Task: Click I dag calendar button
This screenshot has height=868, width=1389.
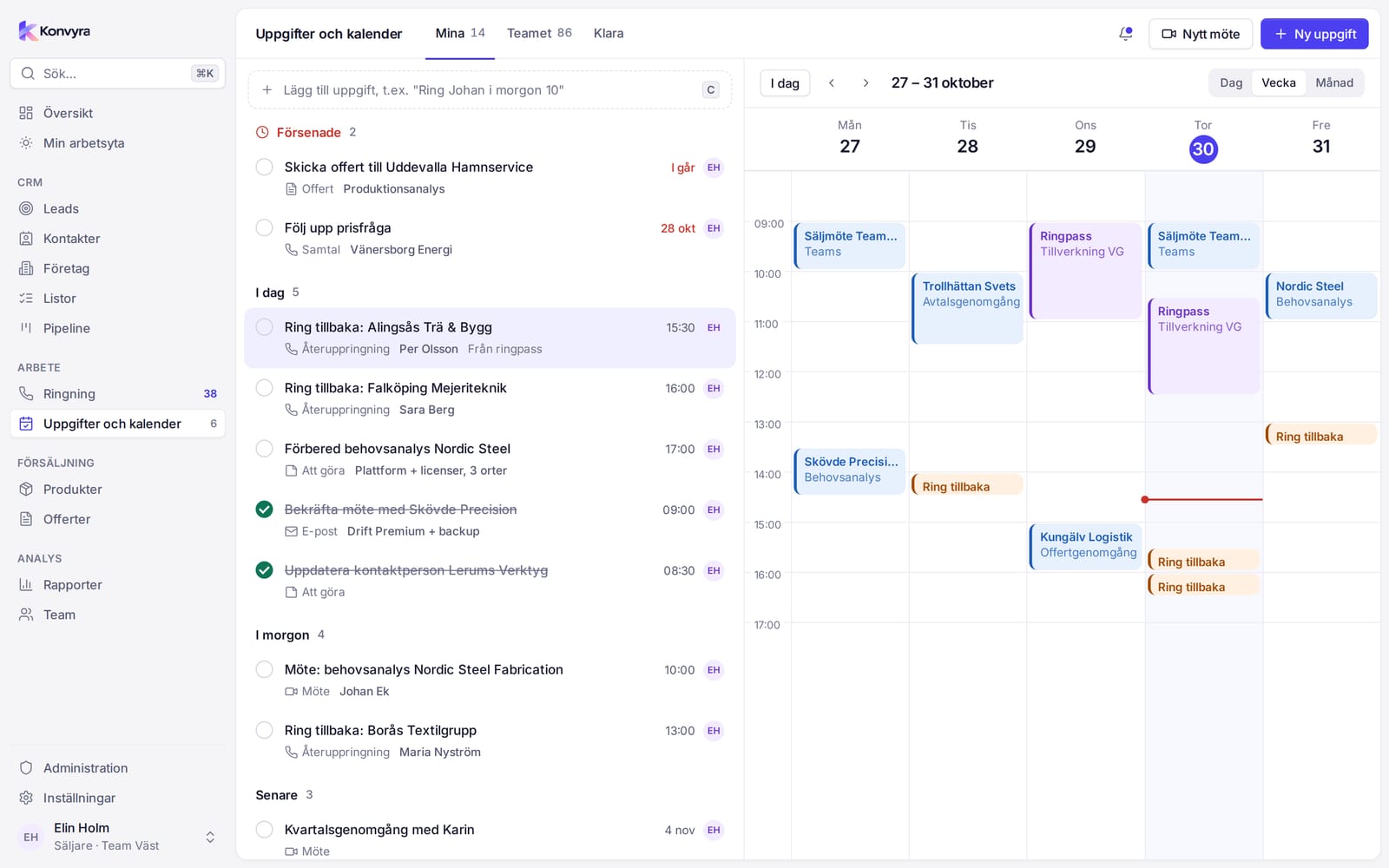Action: pos(785,83)
